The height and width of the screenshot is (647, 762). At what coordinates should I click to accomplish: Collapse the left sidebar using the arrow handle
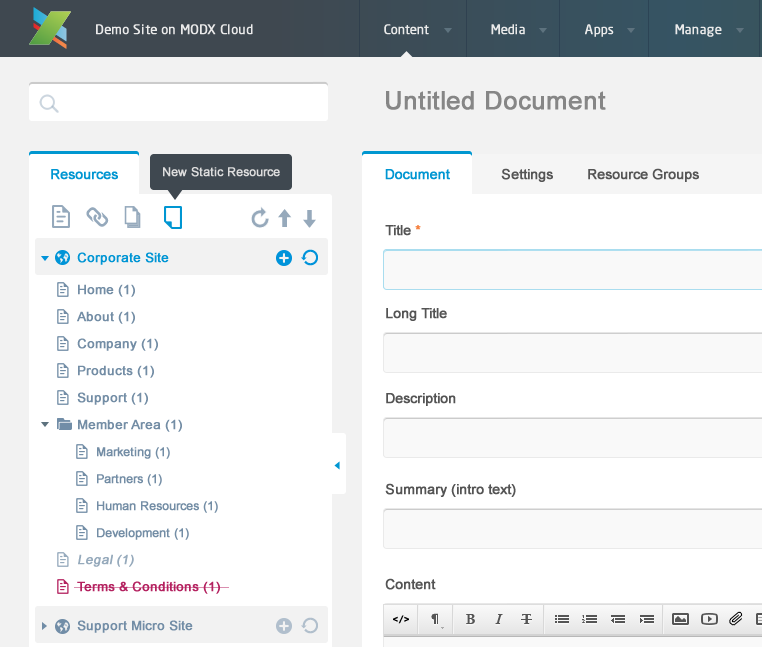(337, 465)
